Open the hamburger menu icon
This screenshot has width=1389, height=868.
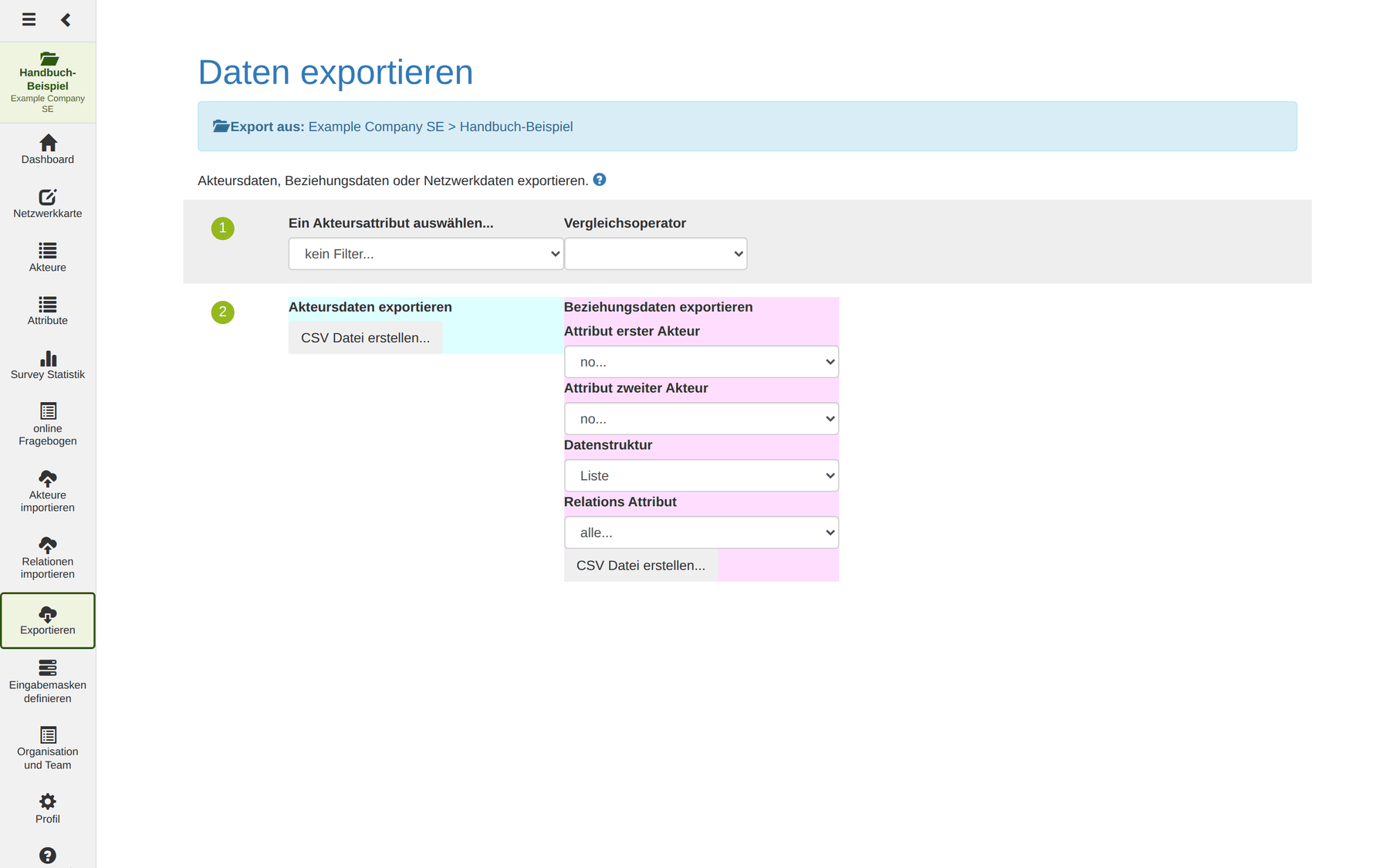click(29, 19)
